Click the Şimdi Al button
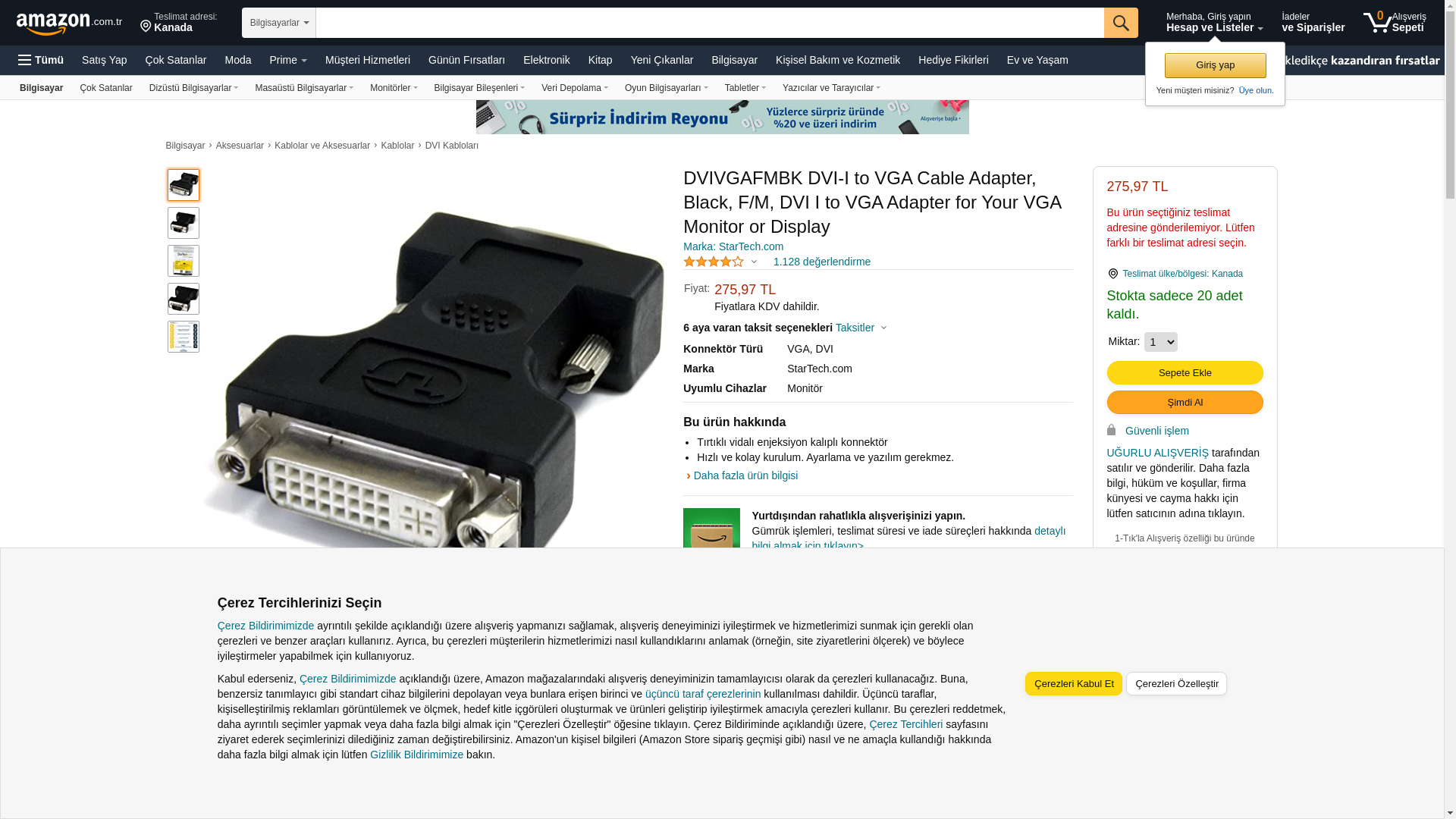1456x819 pixels. coord(1185,402)
